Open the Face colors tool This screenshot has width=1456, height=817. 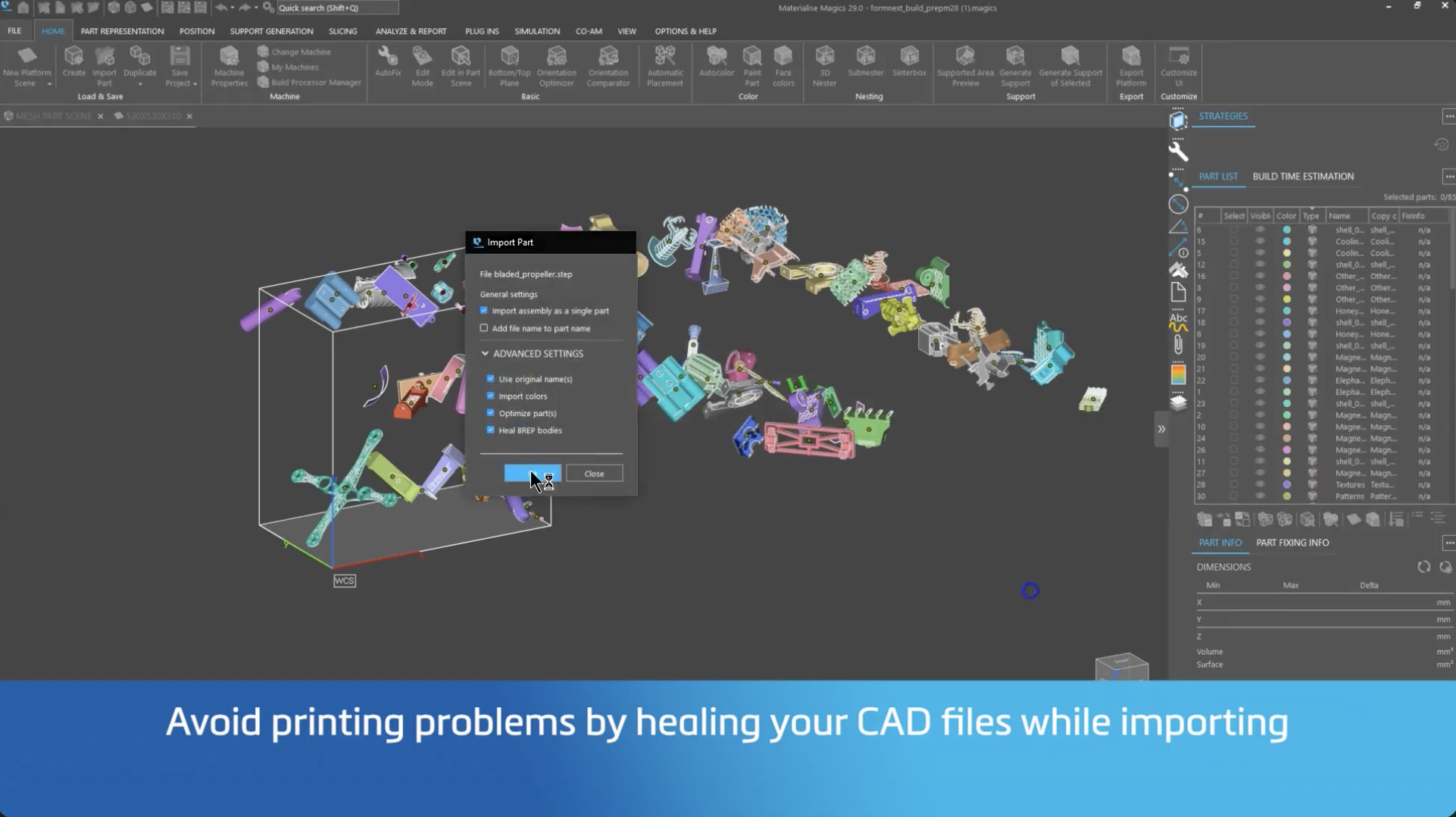(x=783, y=66)
